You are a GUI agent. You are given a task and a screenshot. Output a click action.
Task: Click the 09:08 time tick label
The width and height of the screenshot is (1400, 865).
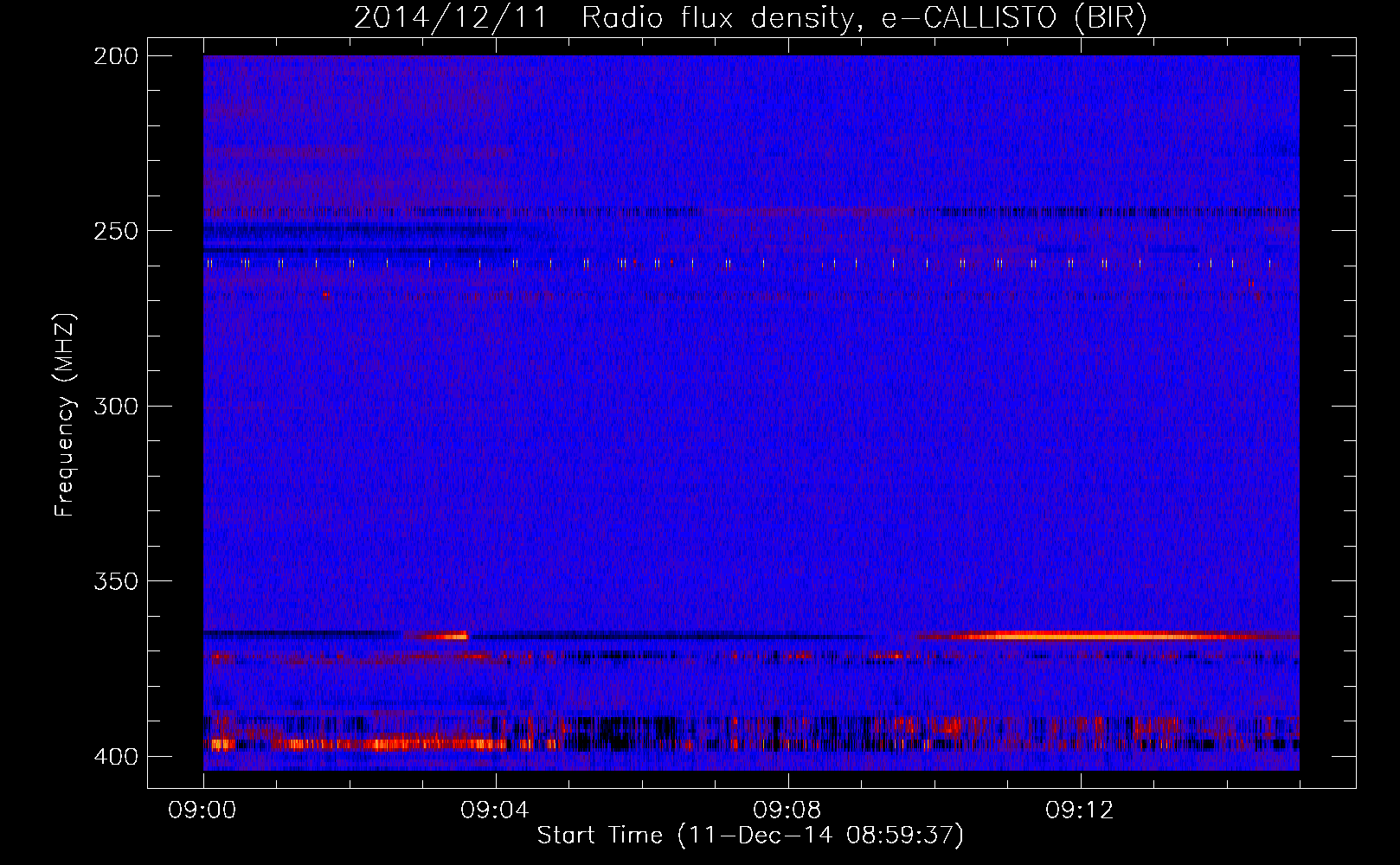[x=788, y=811]
